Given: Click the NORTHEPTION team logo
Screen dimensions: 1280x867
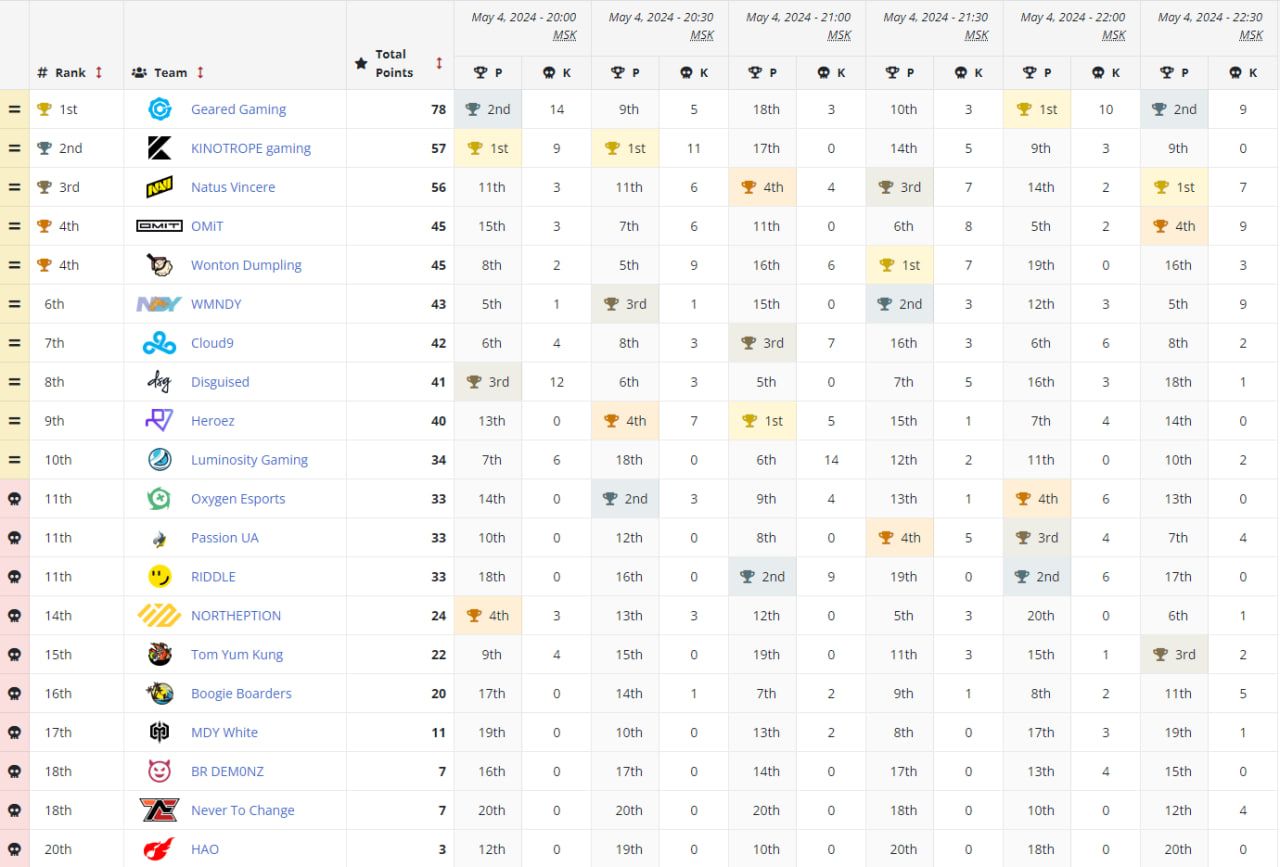Looking at the screenshot, I should (159, 616).
